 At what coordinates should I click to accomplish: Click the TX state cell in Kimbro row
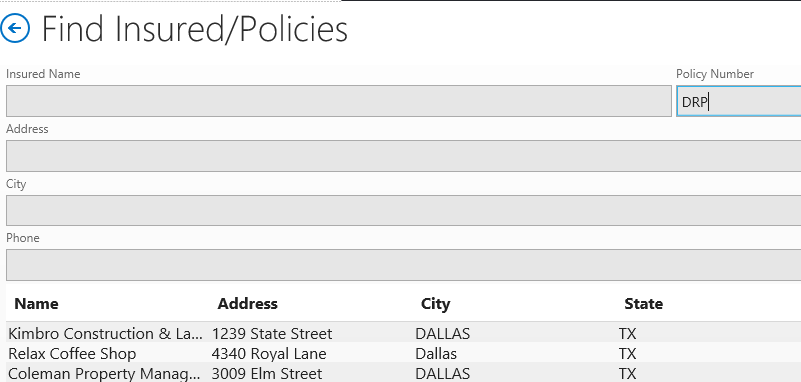[627, 333]
